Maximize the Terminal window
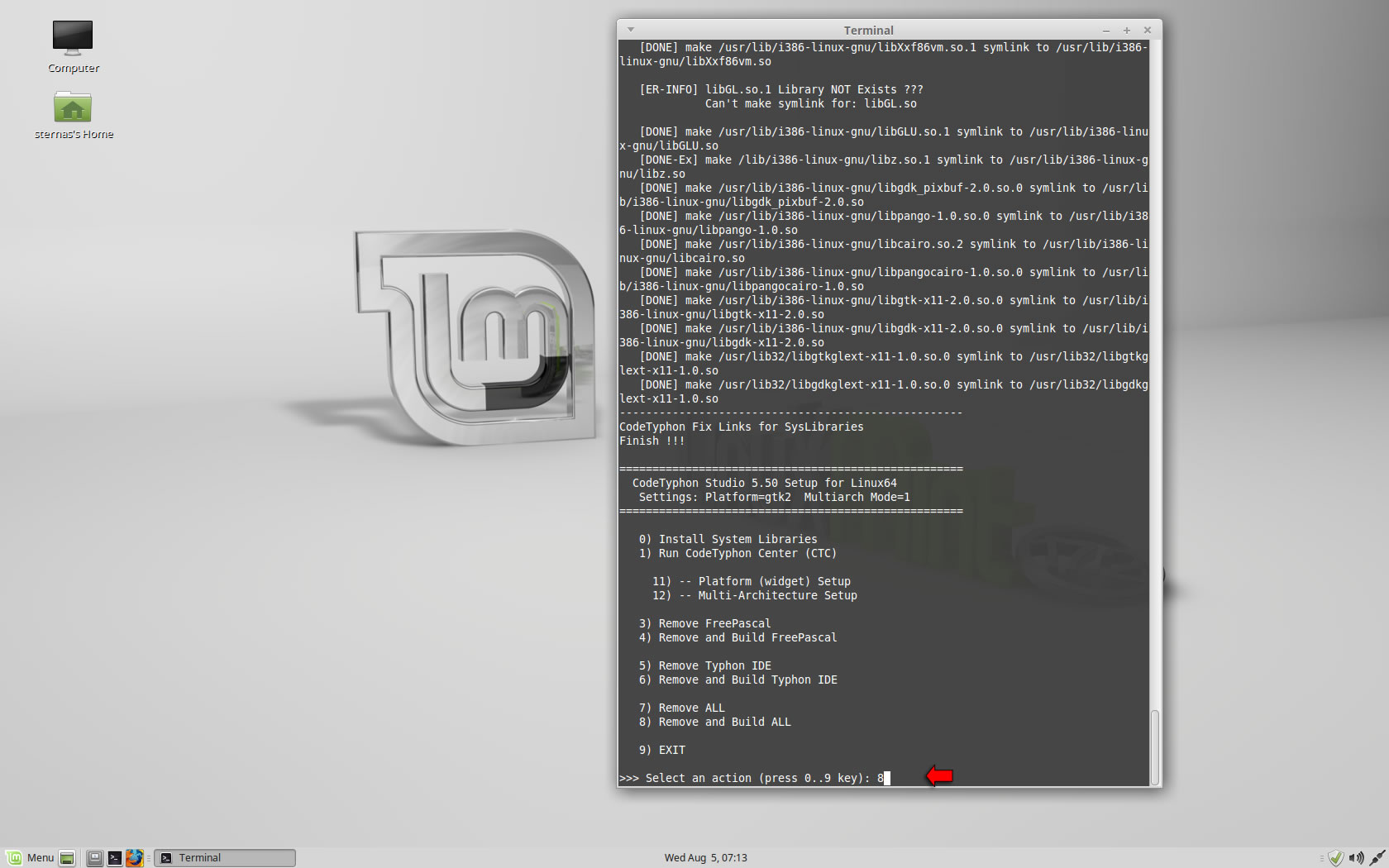This screenshot has width=1389, height=868. tap(1126, 31)
